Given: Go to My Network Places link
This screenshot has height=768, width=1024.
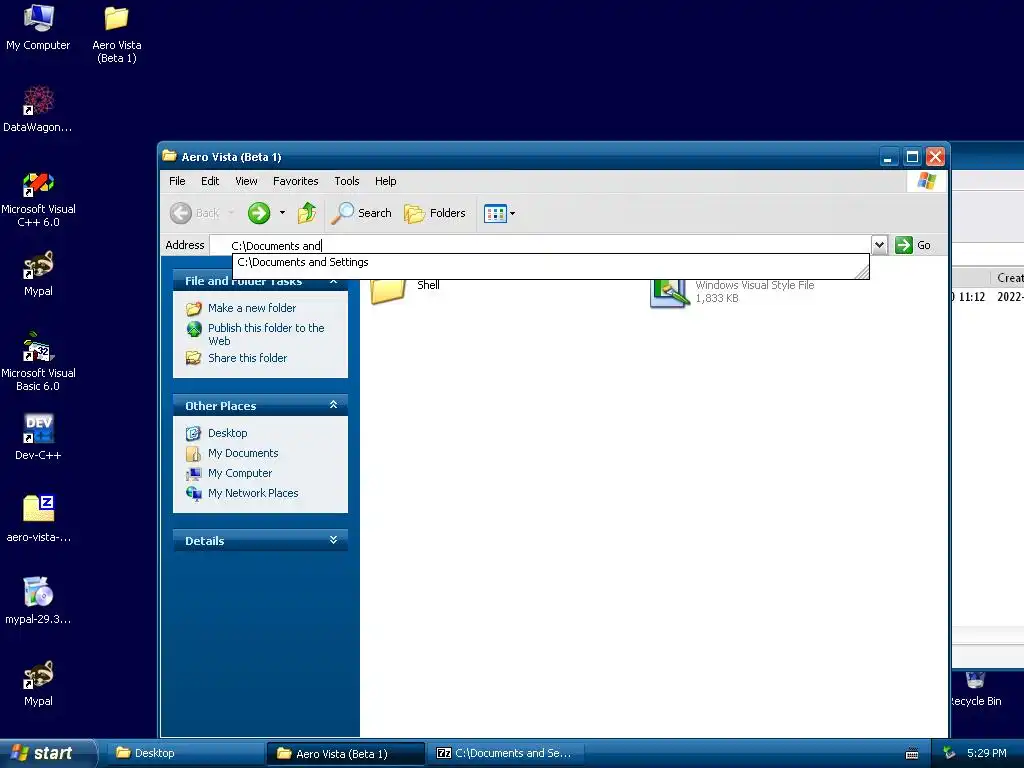Looking at the screenshot, I should [253, 493].
